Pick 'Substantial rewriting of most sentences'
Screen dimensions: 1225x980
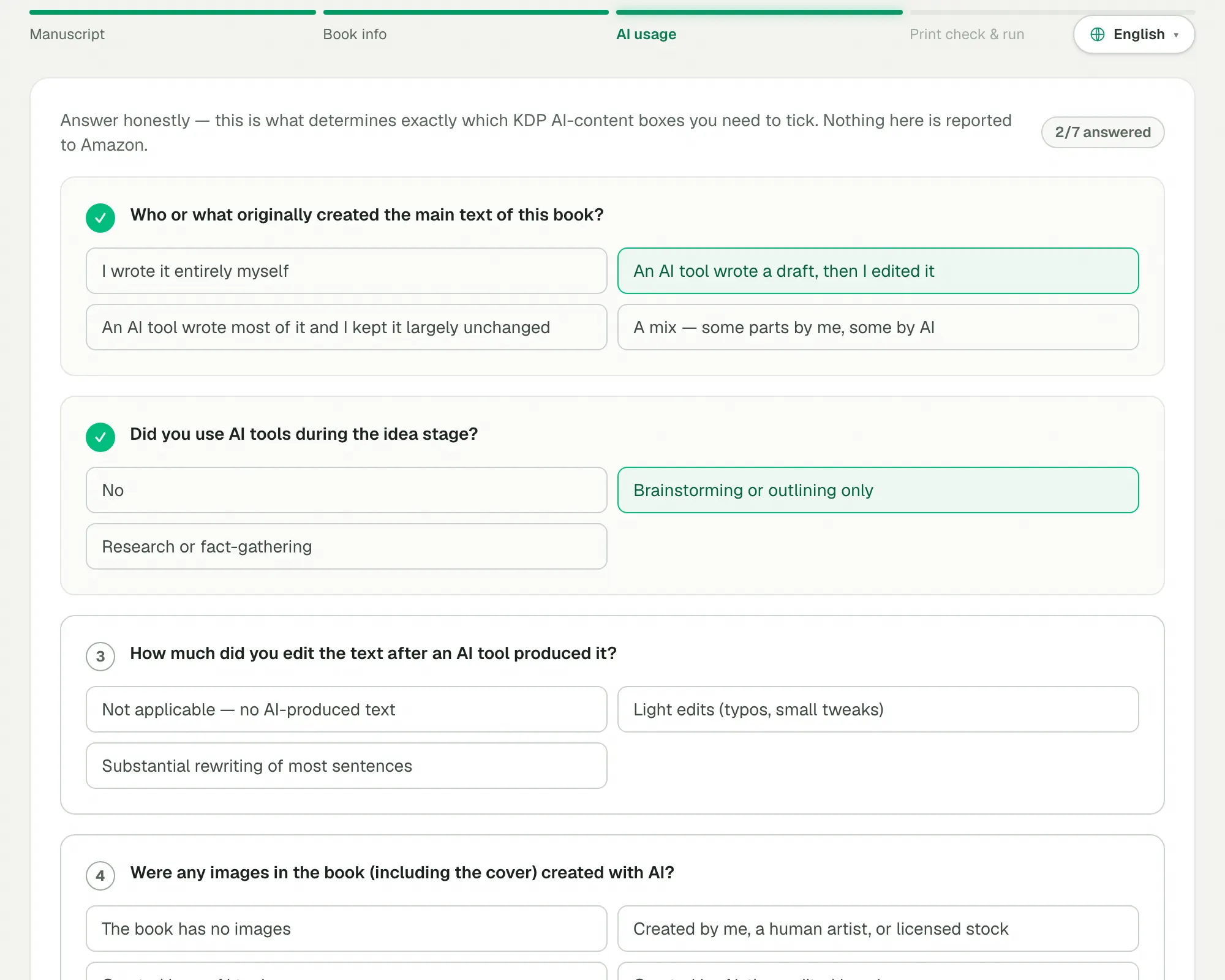click(347, 766)
